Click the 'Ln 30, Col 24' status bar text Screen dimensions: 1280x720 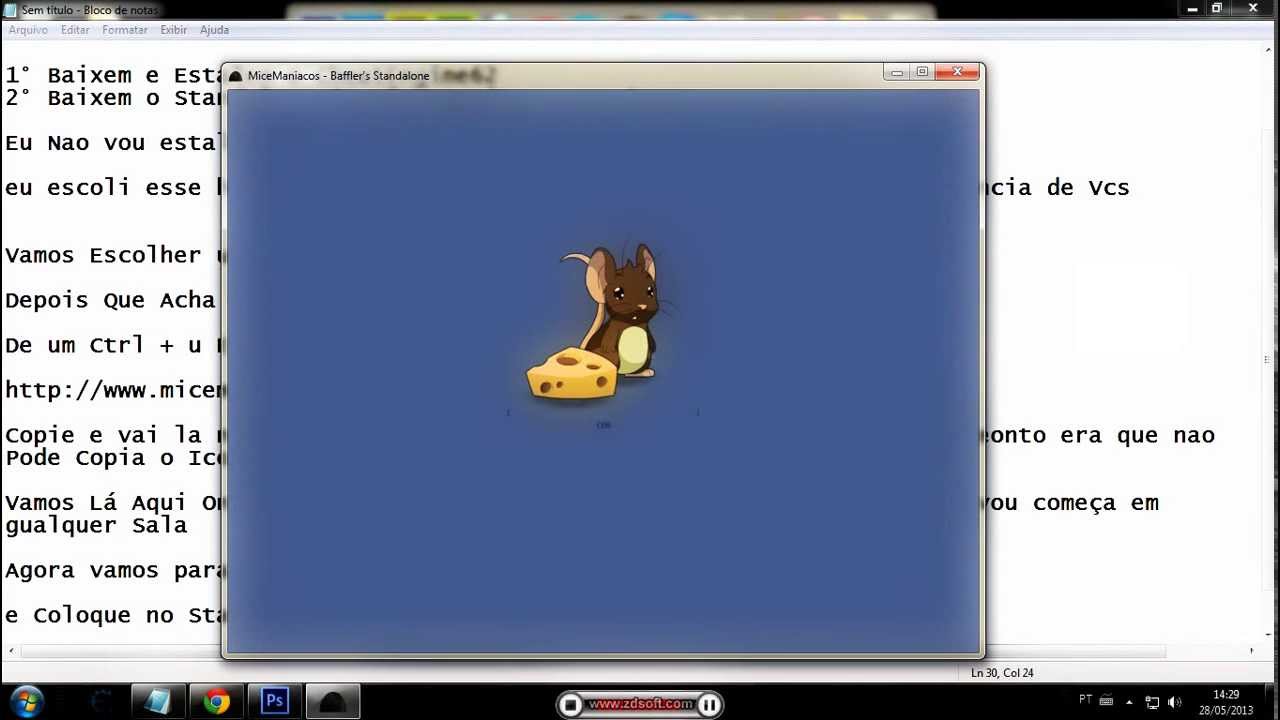click(x=1002, y=673)
